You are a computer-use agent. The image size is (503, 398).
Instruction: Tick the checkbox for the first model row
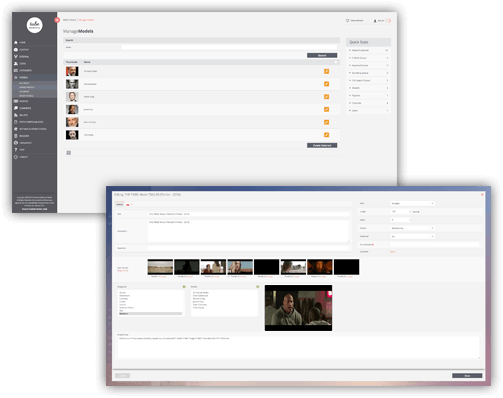coord(336,71)
